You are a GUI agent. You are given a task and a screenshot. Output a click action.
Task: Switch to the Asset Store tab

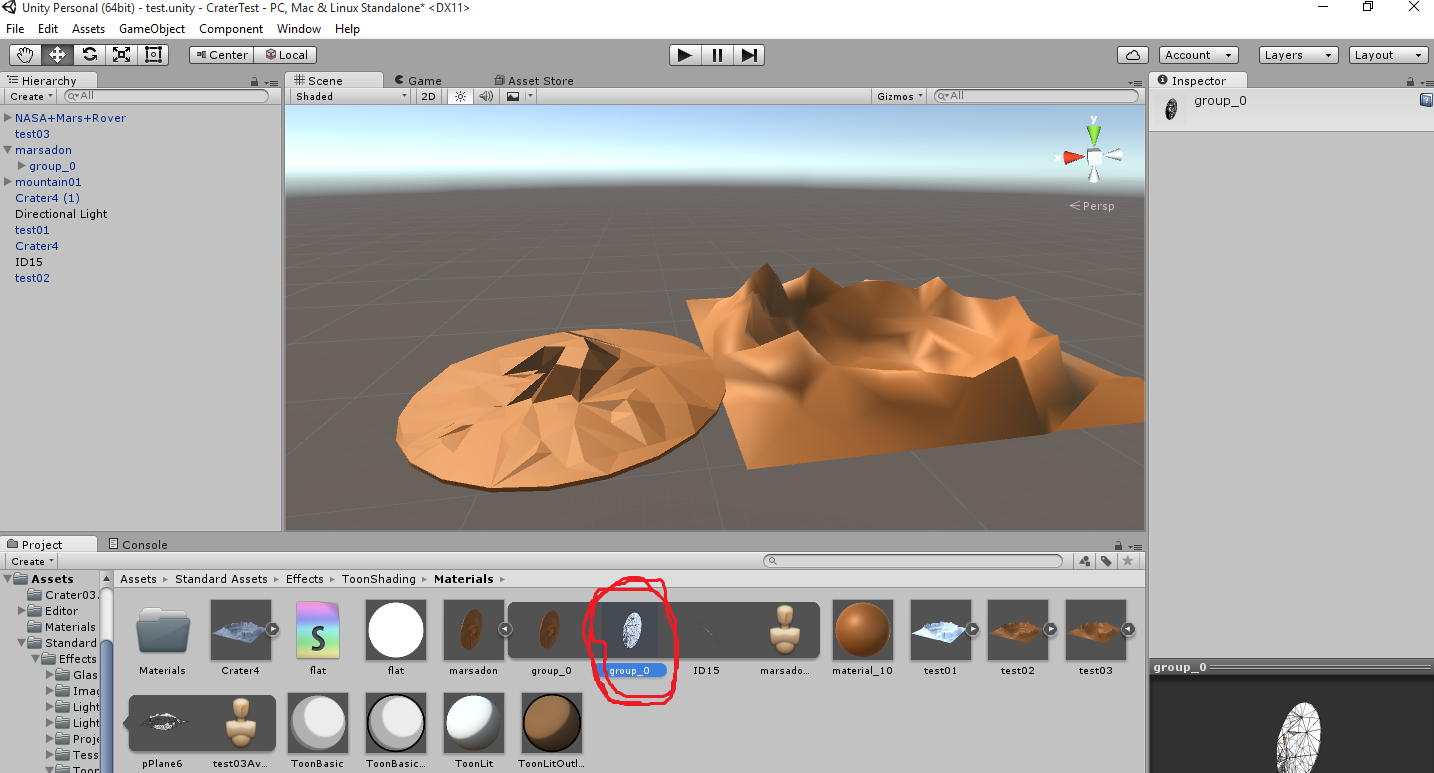point(534,81)
